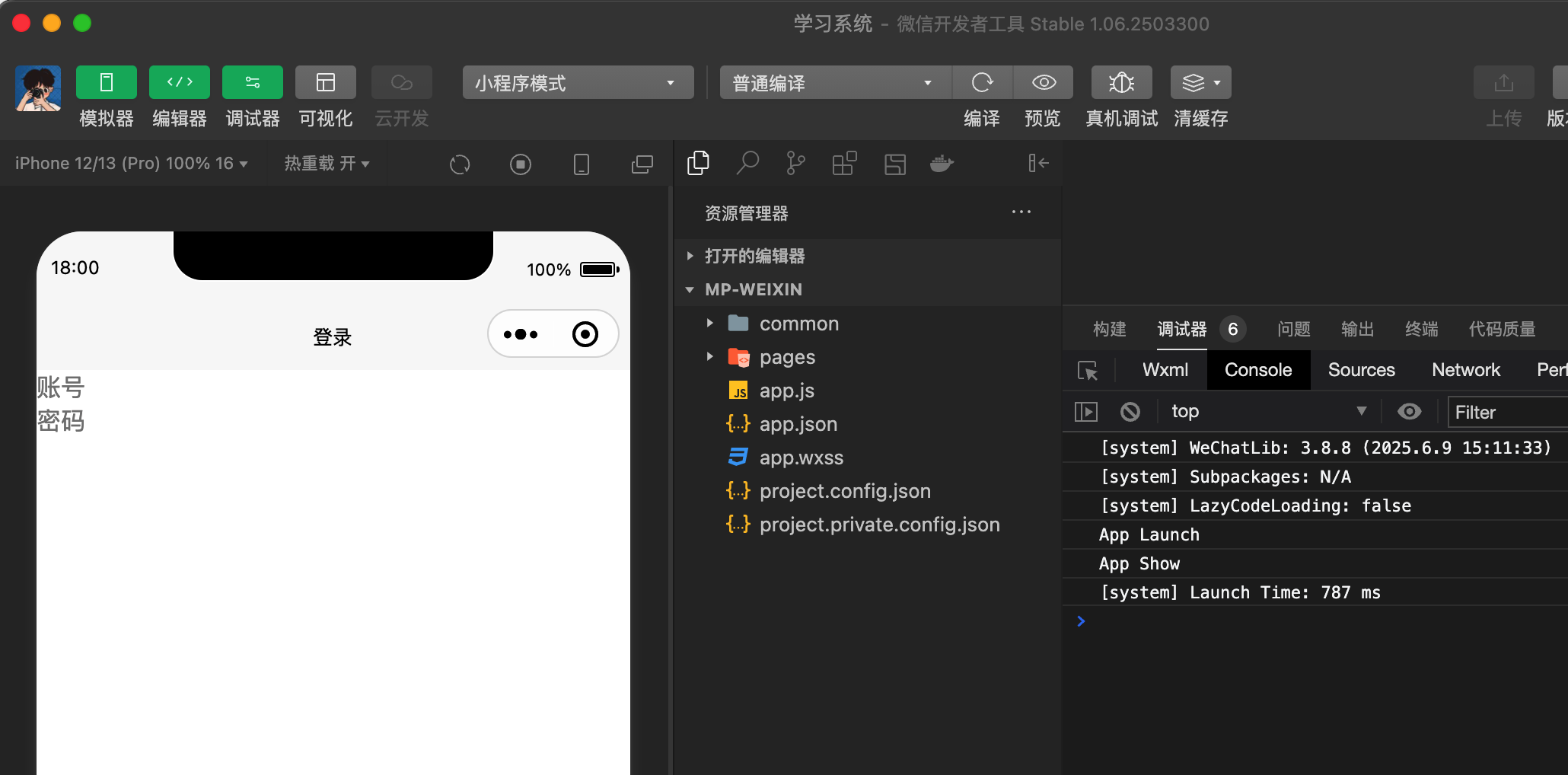Switch to the 构建 tab
The width and height of the screenshot is (1568, 775).
coord(1109,329)
